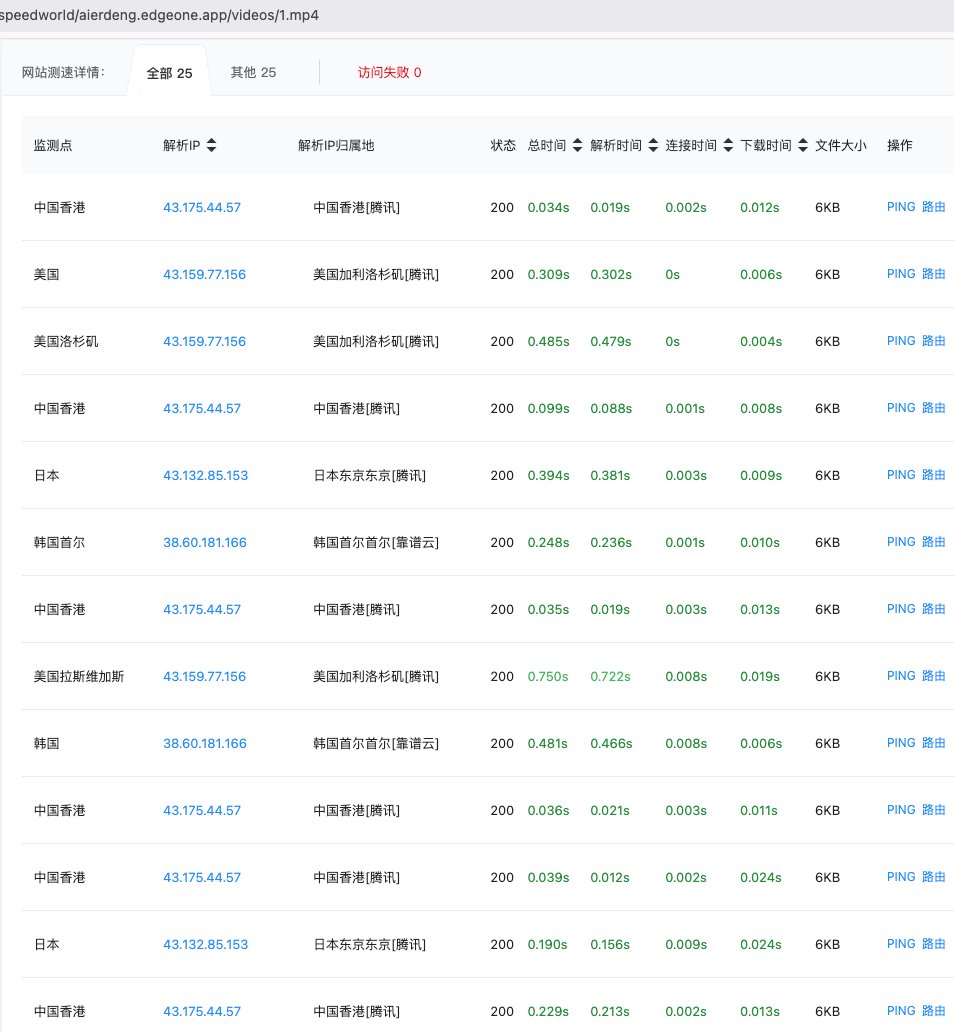Select the 美国拉斯维加斯 monitoring point cell
Viewport: 954px width, 1032px height.
[79, 677]
